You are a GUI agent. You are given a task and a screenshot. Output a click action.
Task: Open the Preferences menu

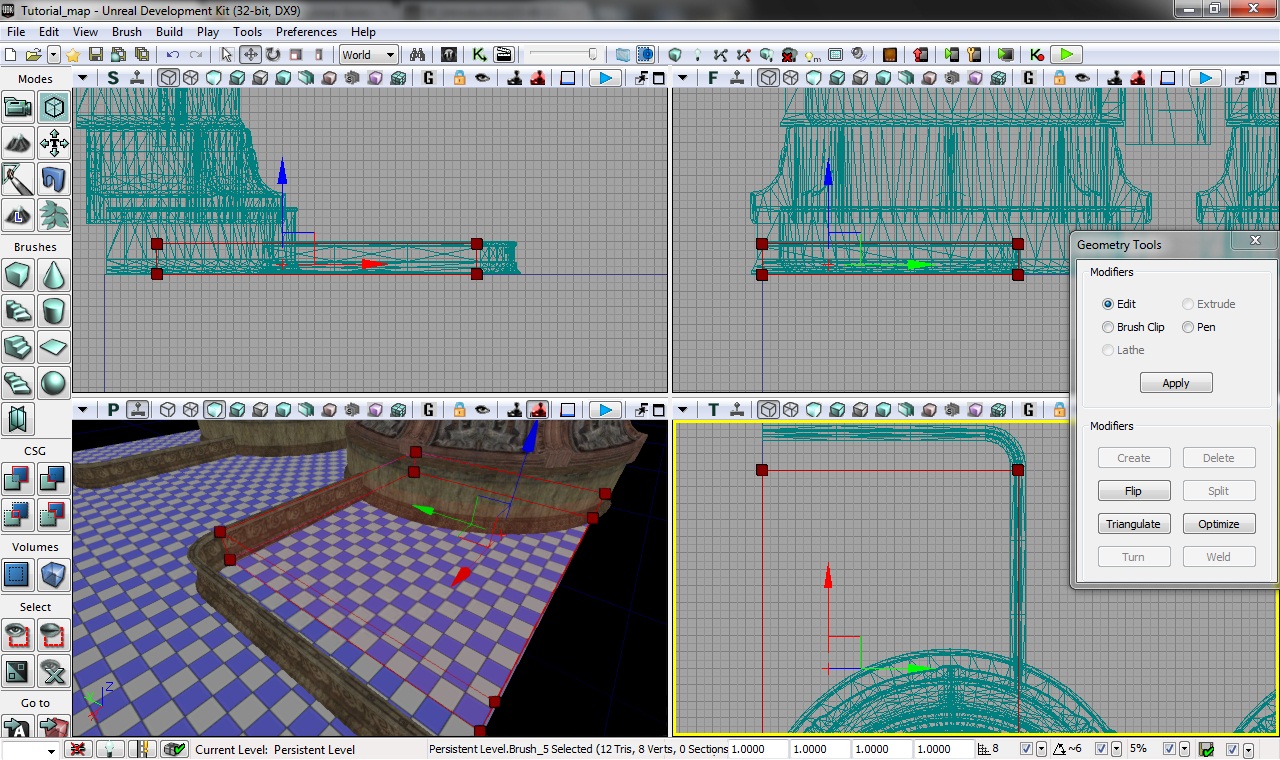306,32
